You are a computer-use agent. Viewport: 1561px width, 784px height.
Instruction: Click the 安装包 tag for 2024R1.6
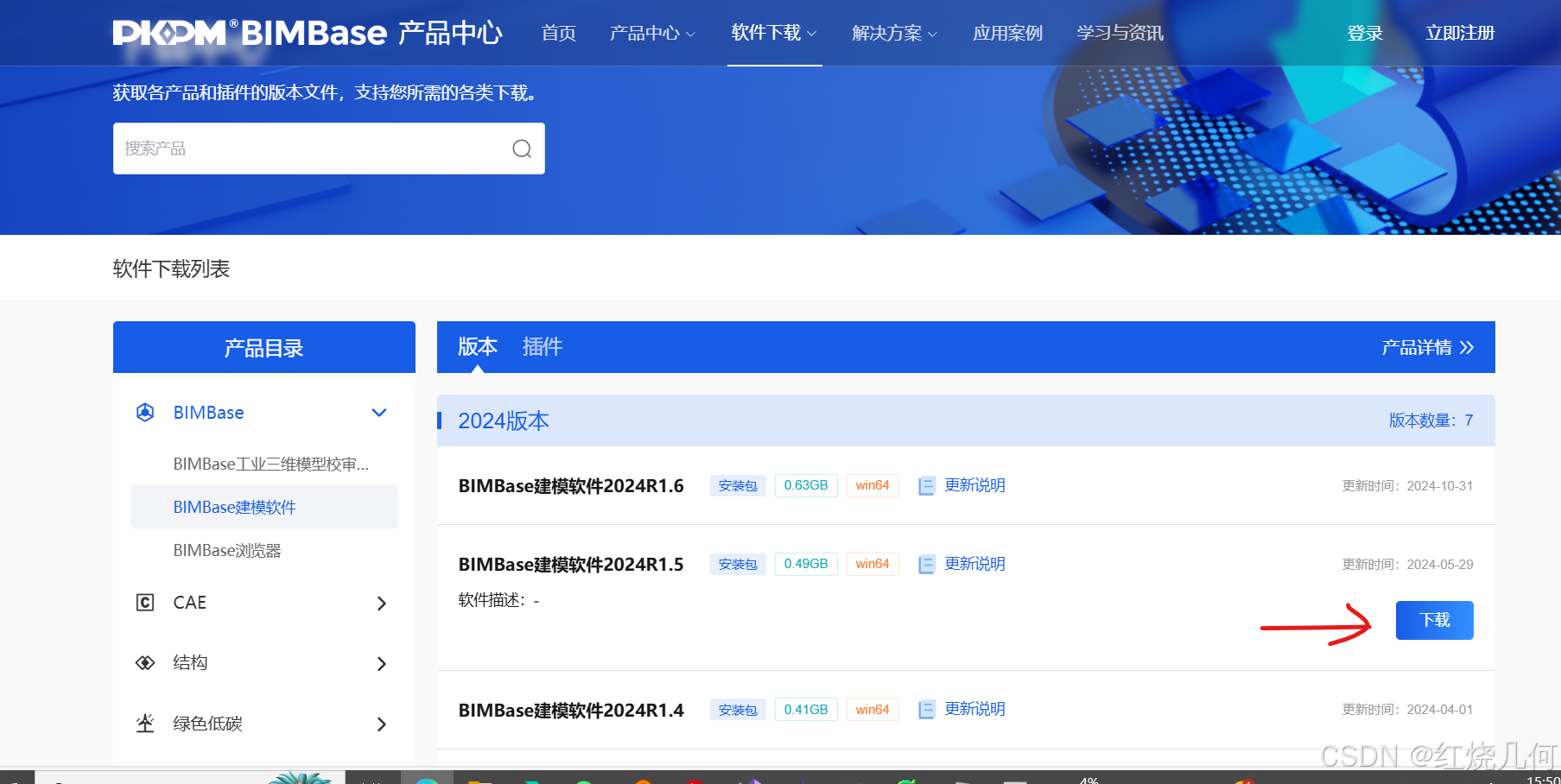pyautogui.click(x=738, y=486)
